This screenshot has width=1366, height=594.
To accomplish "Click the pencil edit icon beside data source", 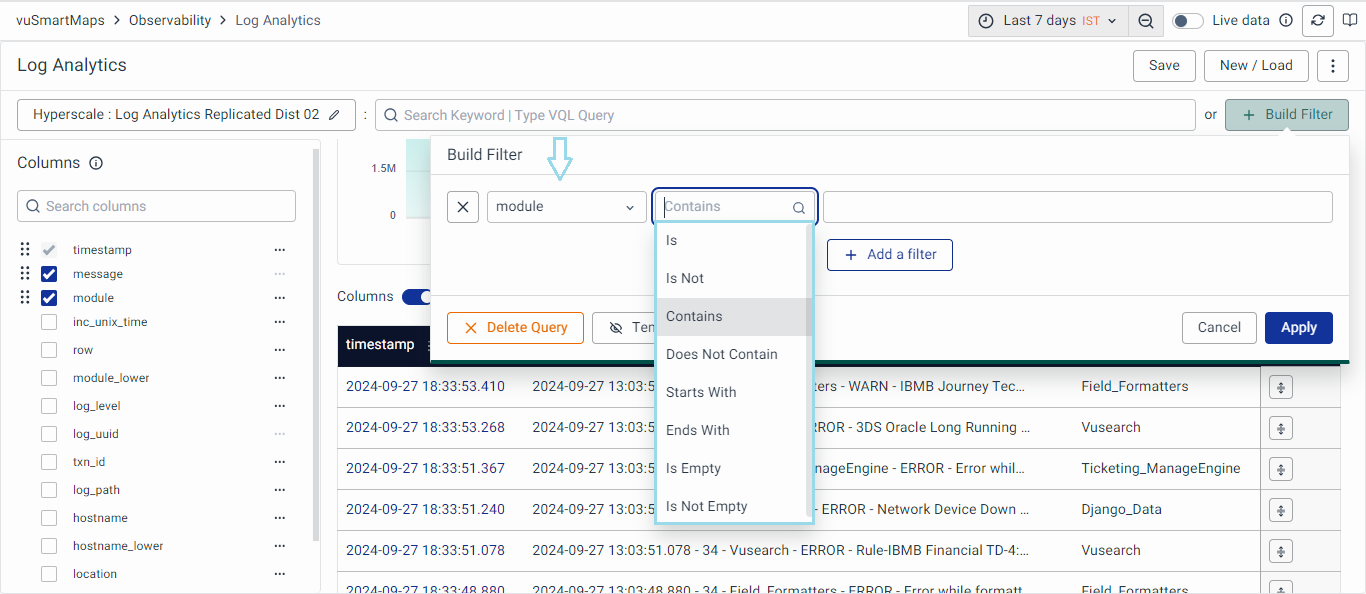I will pyautogui.click(x=334, y=115).
